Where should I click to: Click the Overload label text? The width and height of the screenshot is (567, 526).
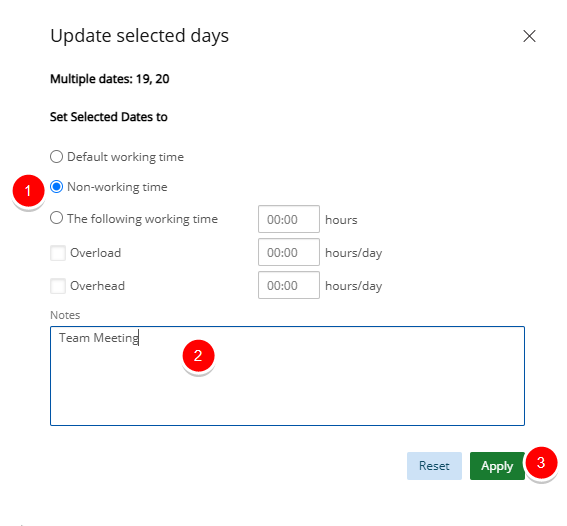pyautogui.click(x=95, y=253)
